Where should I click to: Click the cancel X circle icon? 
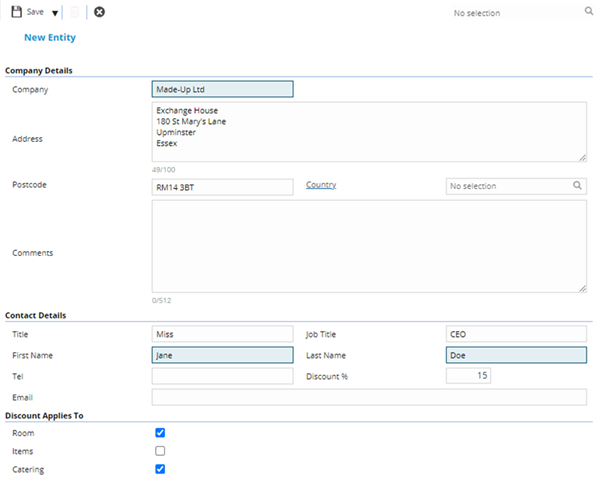click(x=99, y=12)
